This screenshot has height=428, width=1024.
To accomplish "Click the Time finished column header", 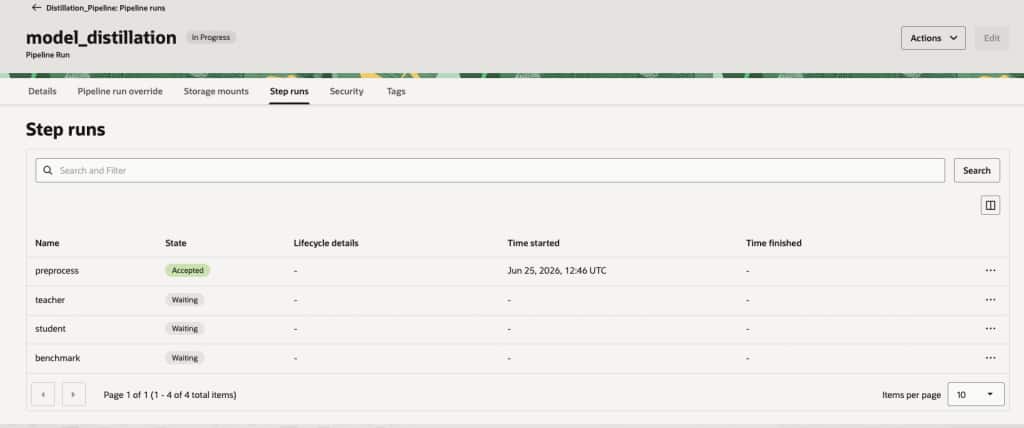I will click(774, 243).
